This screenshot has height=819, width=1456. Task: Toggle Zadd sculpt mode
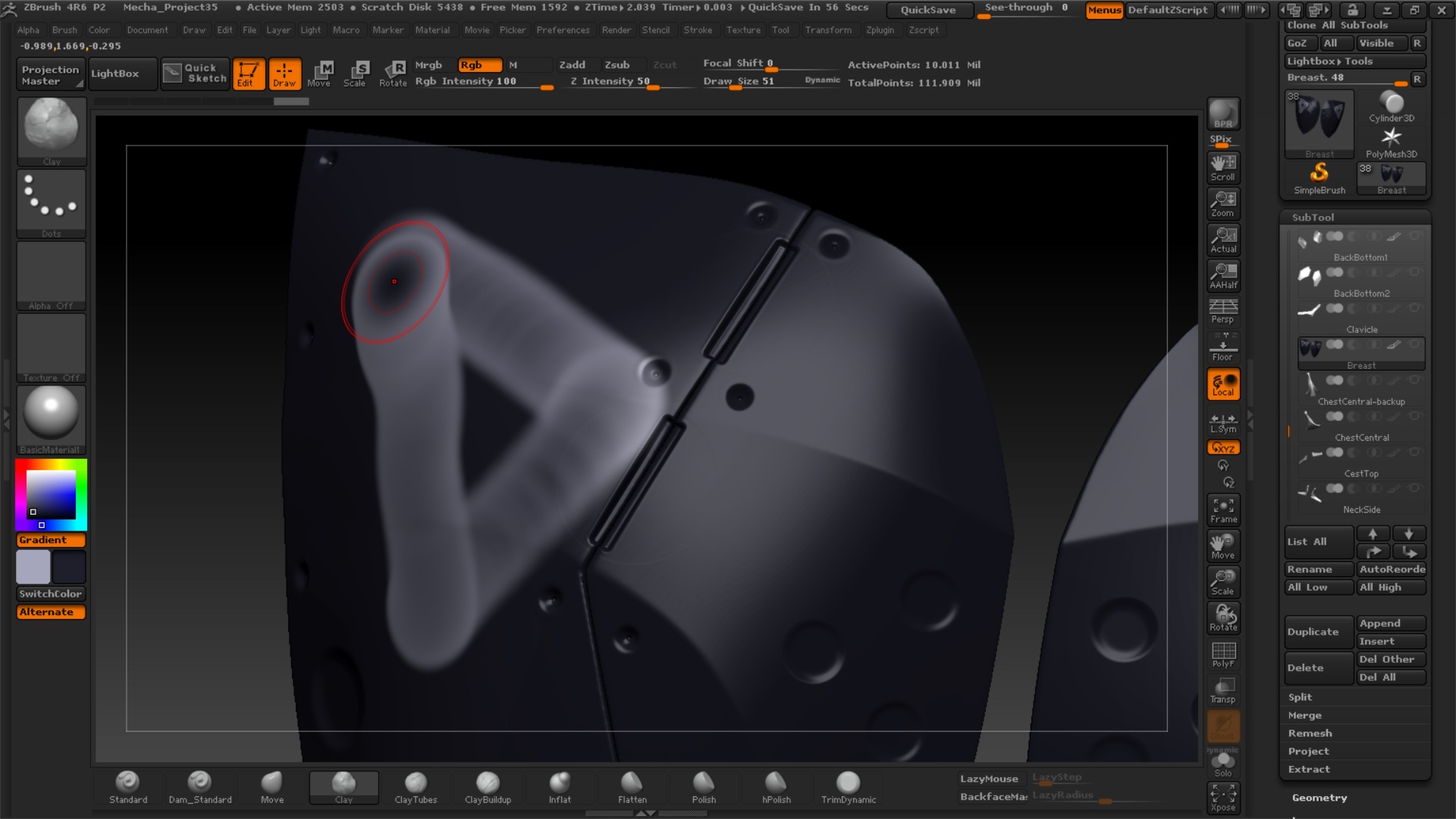573,64
